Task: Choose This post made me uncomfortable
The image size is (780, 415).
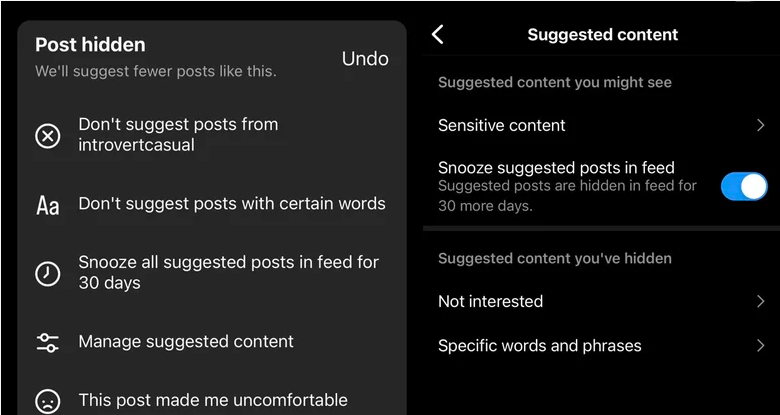Action: pyautogui.click(x=213, y=400)
